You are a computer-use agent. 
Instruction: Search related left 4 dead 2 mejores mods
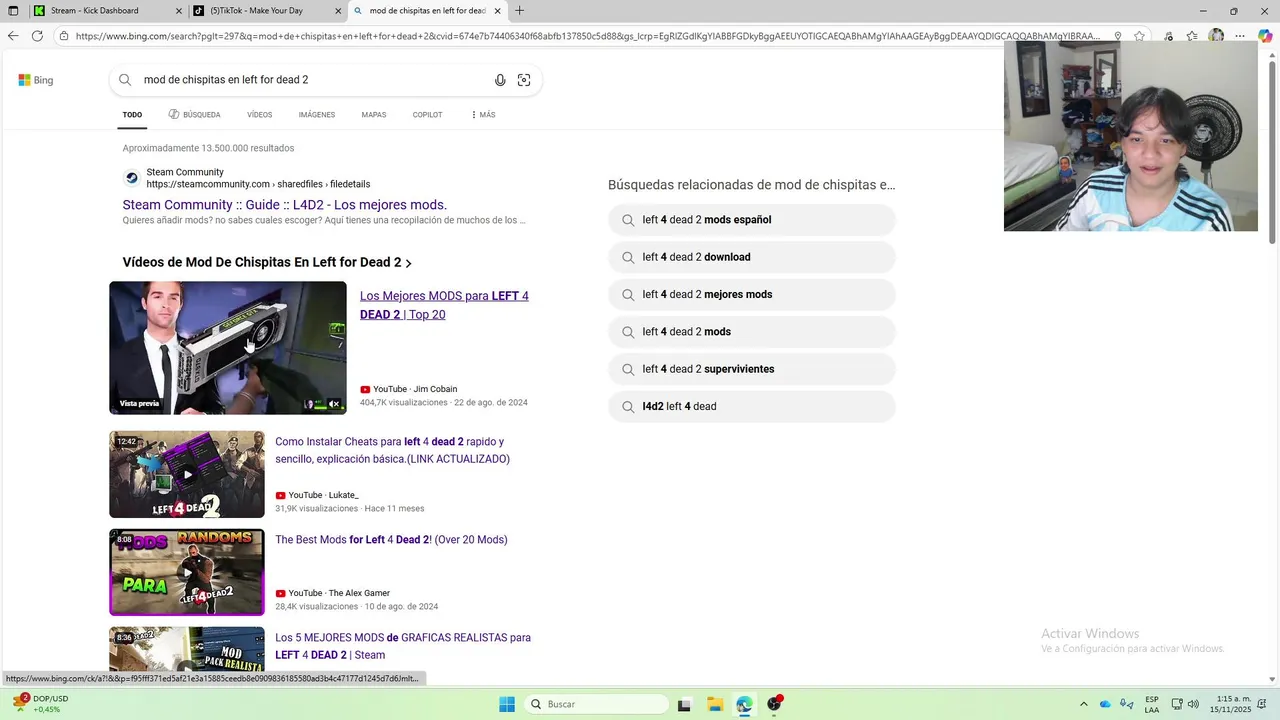click(x=751, y=295)
